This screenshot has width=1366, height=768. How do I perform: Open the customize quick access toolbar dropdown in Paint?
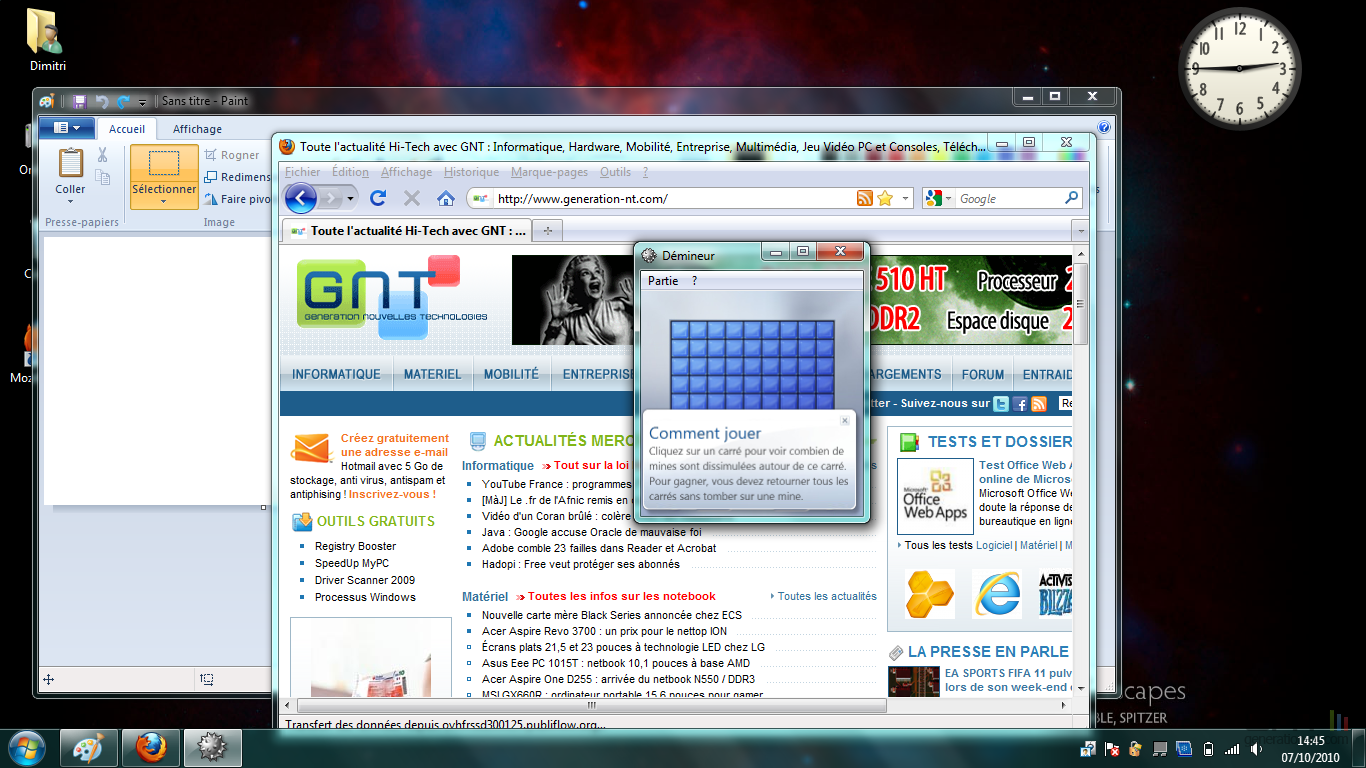pos(142,102)
